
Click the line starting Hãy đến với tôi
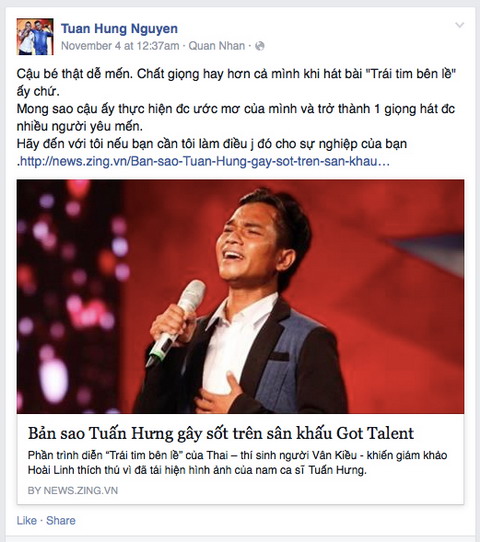211,144
